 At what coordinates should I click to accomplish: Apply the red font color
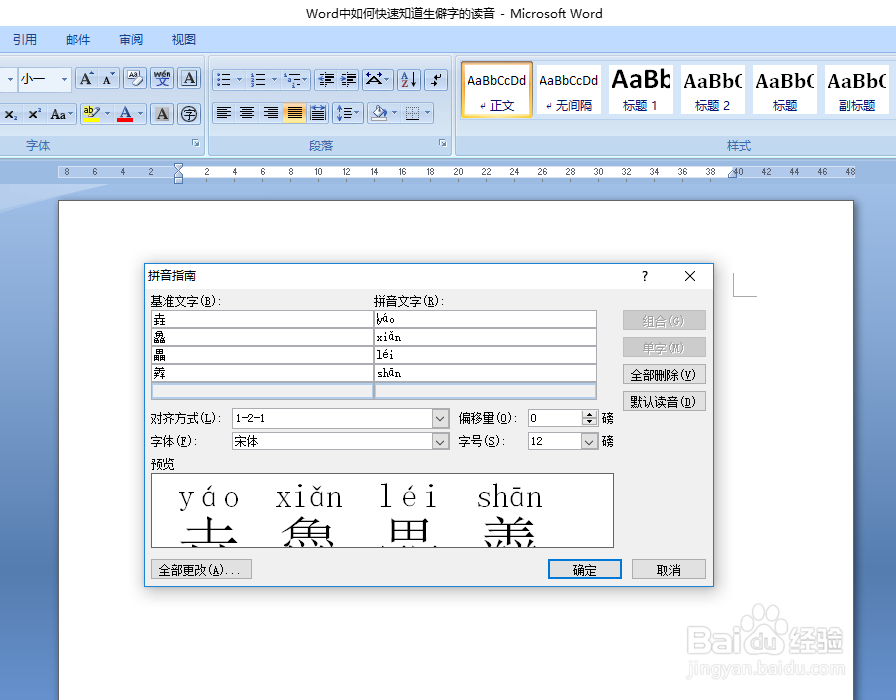click(x=125, y=114)
